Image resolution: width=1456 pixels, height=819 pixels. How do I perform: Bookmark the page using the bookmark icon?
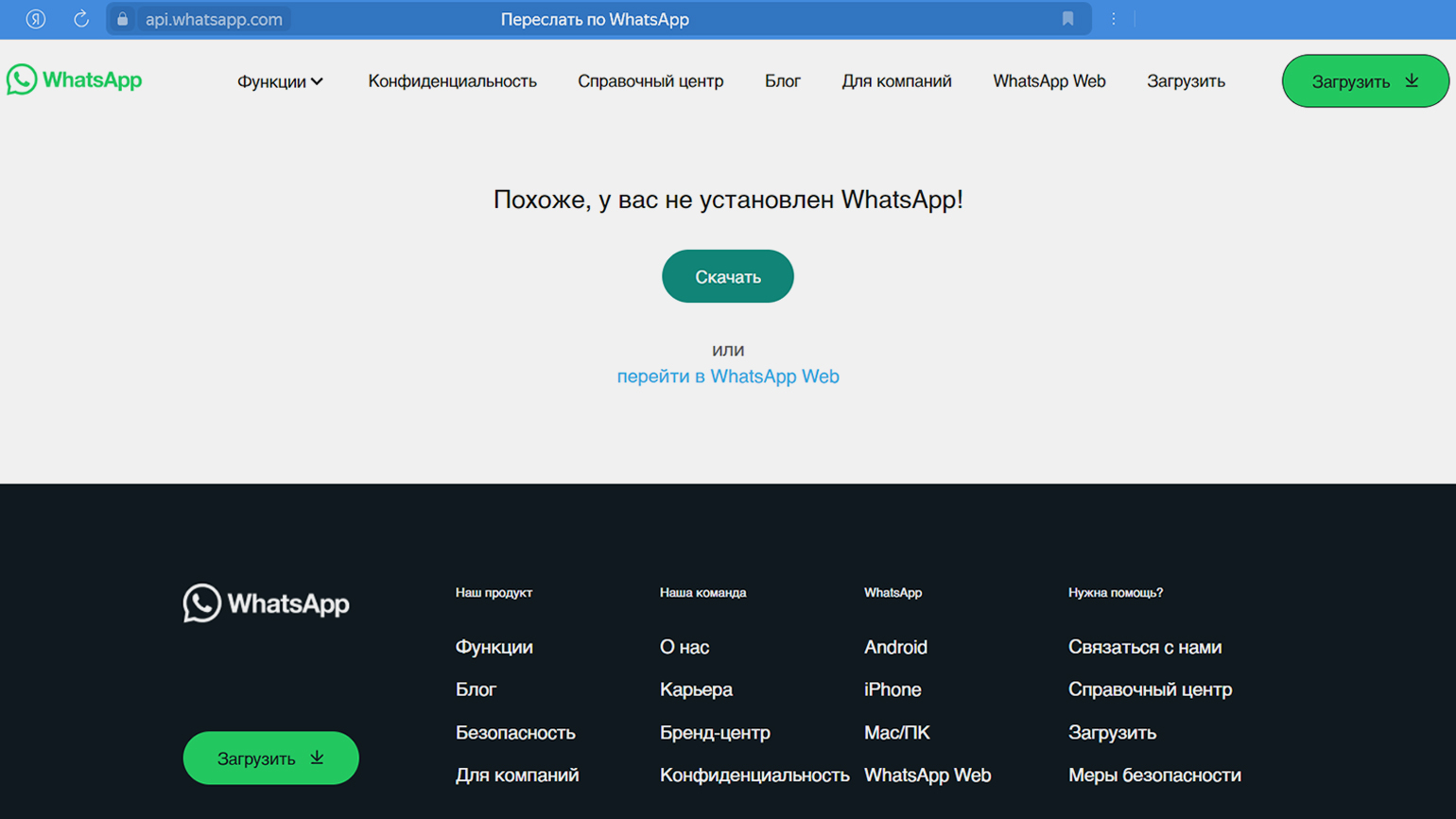pyautogui.click(x=1067, y=19)
